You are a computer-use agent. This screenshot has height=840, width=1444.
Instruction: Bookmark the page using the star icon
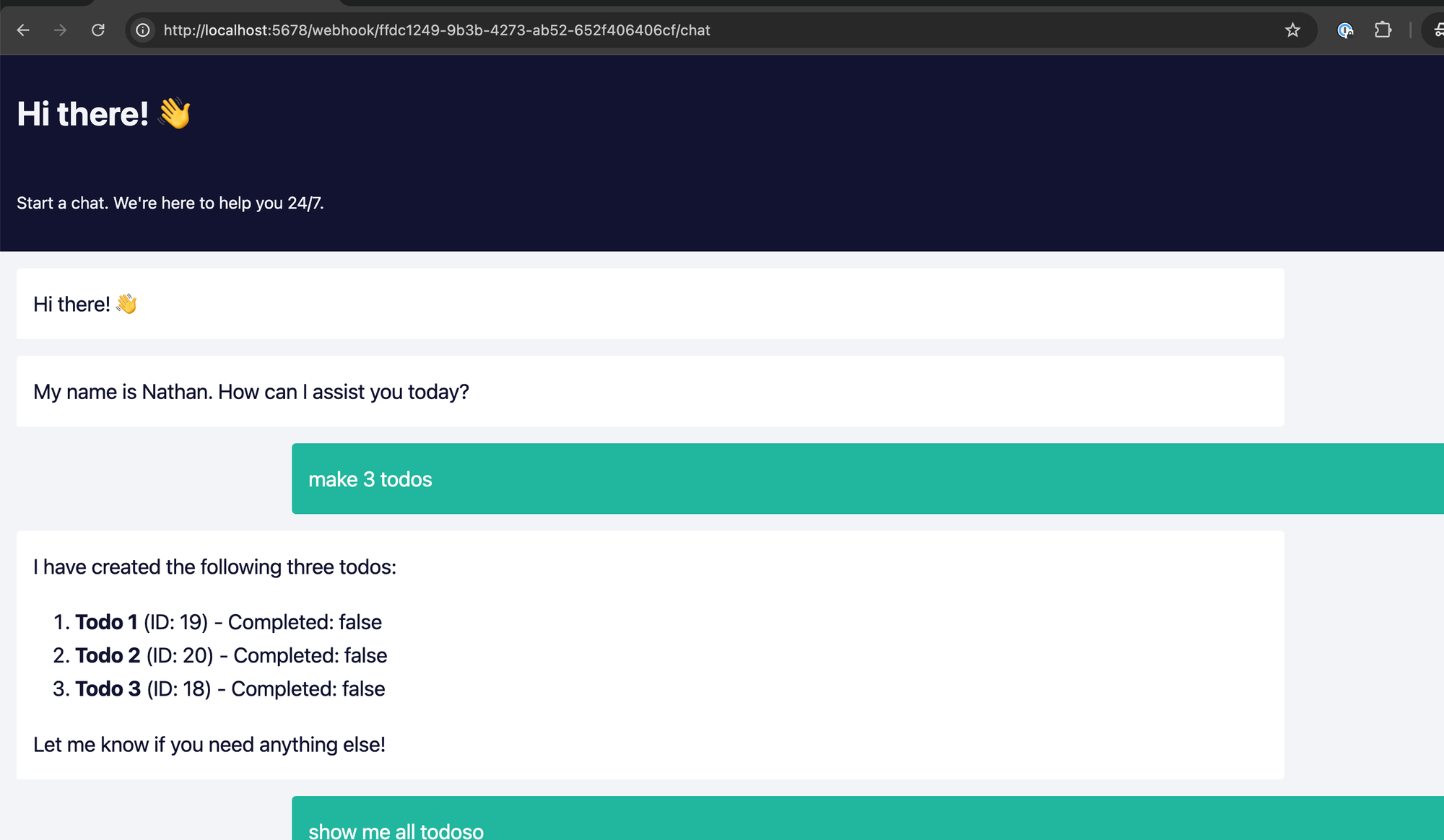(1292, 30)
